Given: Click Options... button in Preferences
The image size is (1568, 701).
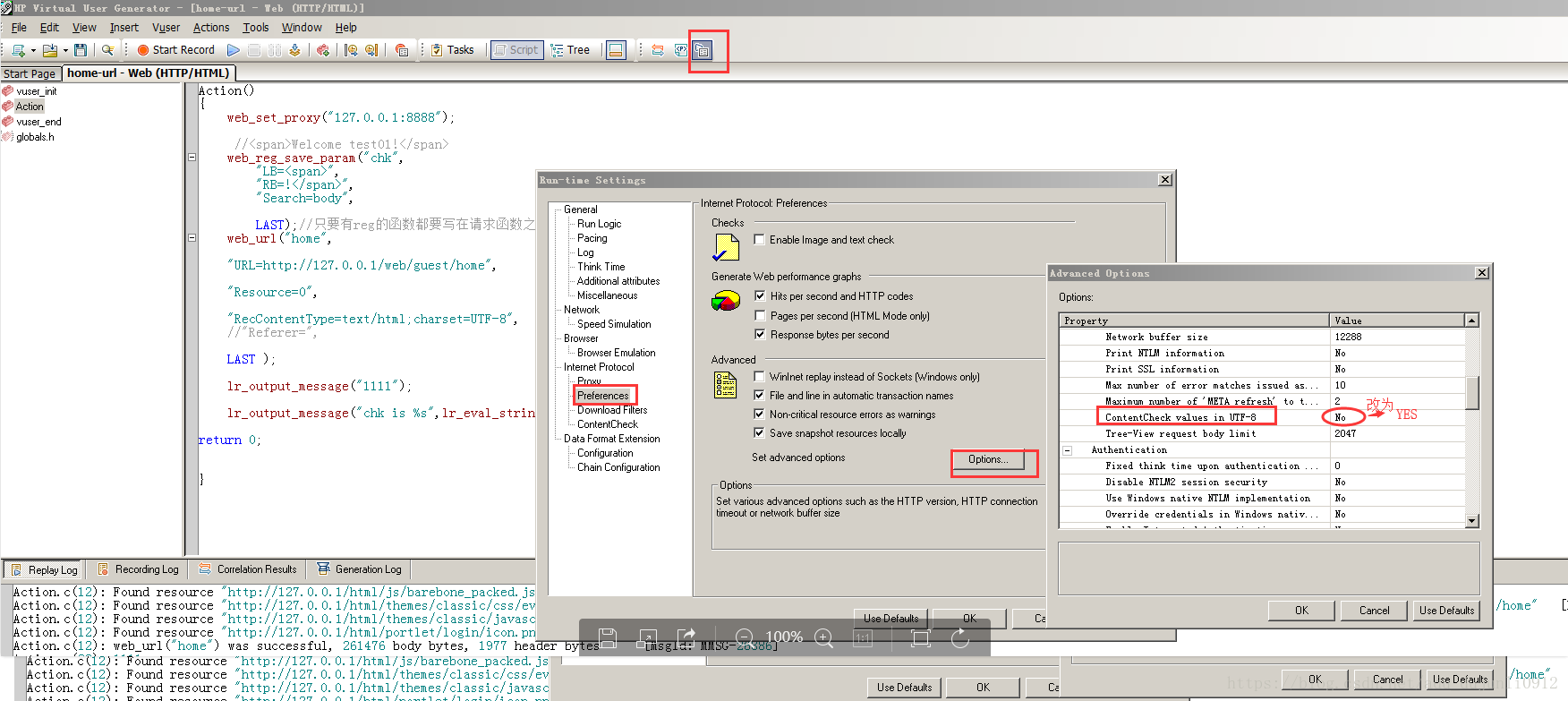Looking at the screenshot, I should pos(988,459).
